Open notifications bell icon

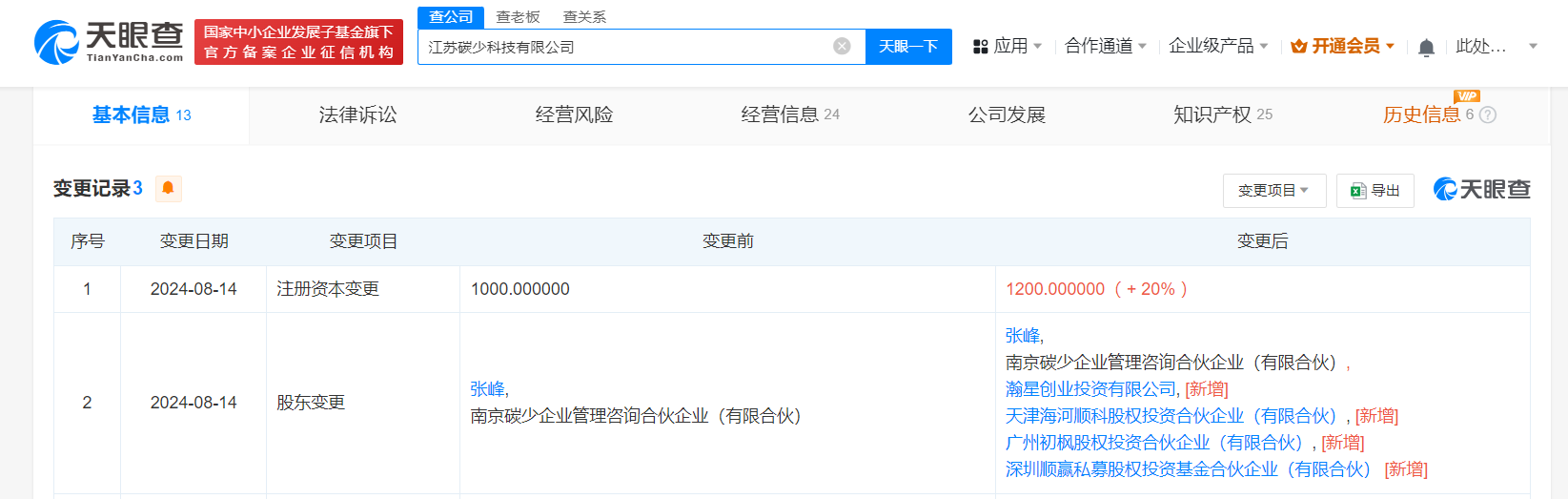coord(1426,48)
